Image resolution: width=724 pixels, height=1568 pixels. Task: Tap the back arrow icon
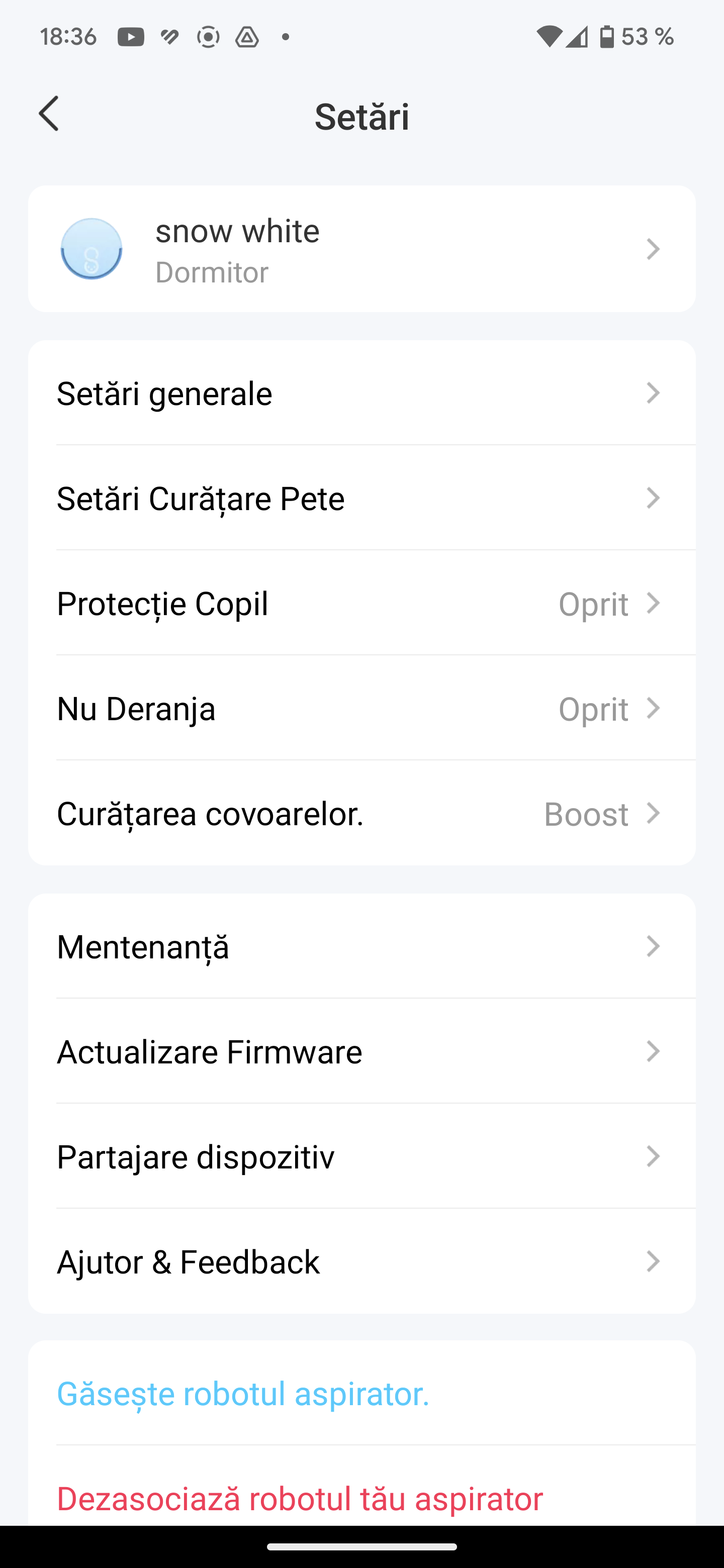(49, 114)
